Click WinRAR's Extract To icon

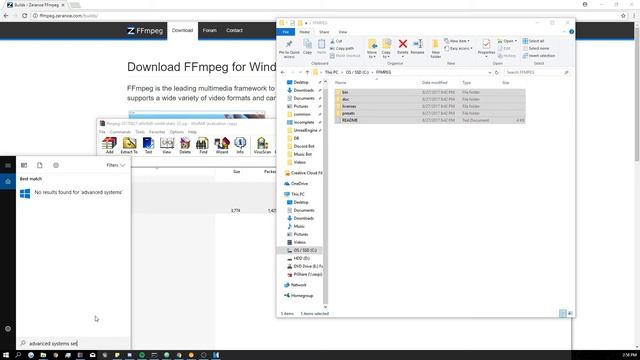click(x=129, y=145)
